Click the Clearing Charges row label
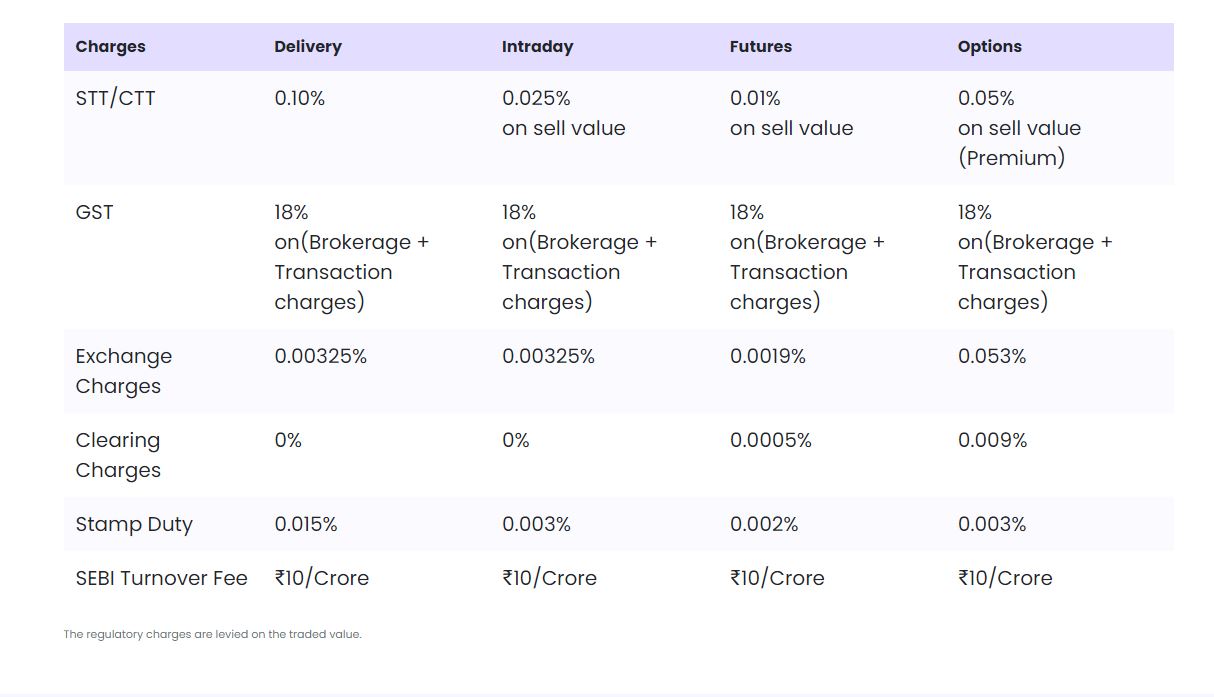 pyautogui.click(x=118, y=455)
